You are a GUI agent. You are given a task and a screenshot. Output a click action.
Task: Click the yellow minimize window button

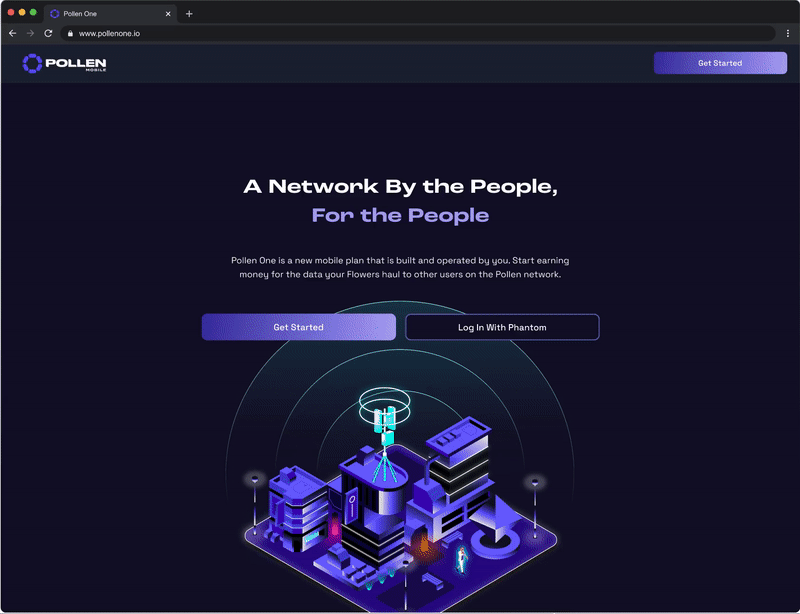(x=22, y=12)
